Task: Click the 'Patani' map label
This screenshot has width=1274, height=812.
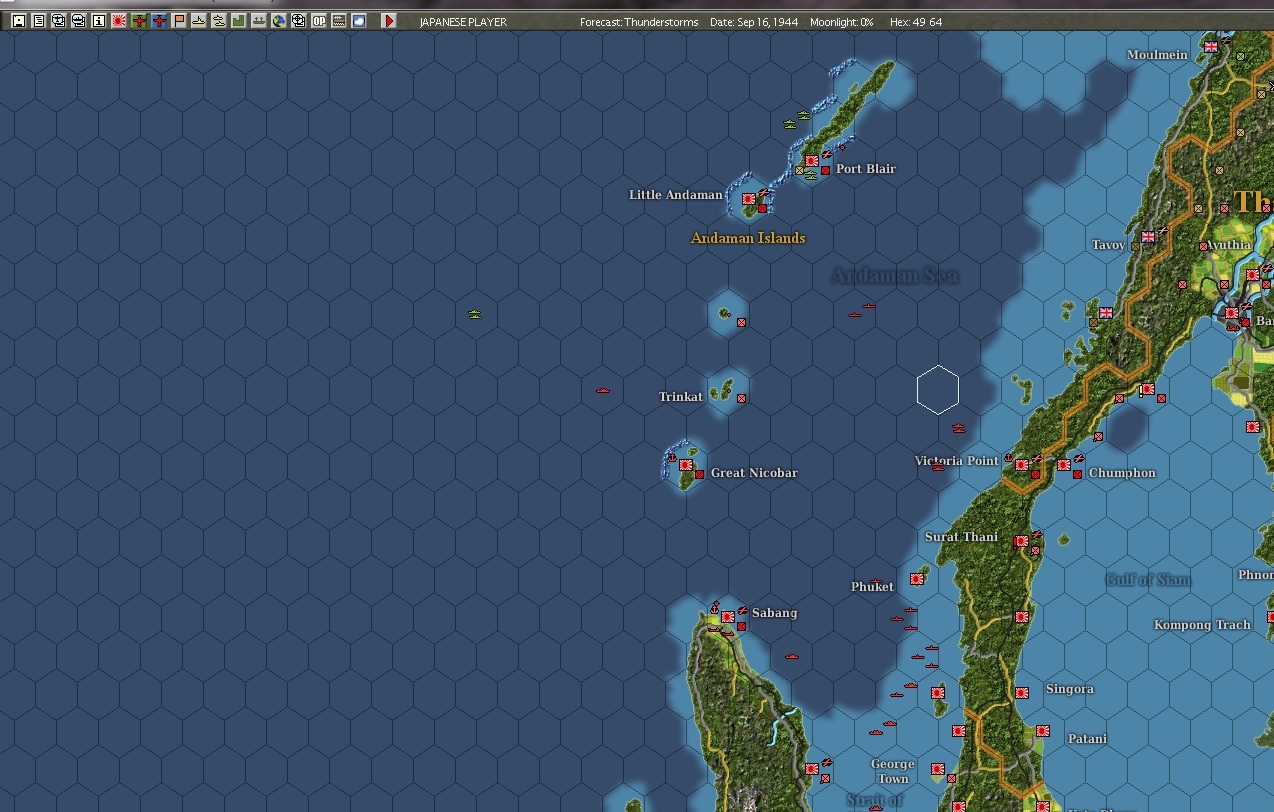Action: [x=1087, y=739]
